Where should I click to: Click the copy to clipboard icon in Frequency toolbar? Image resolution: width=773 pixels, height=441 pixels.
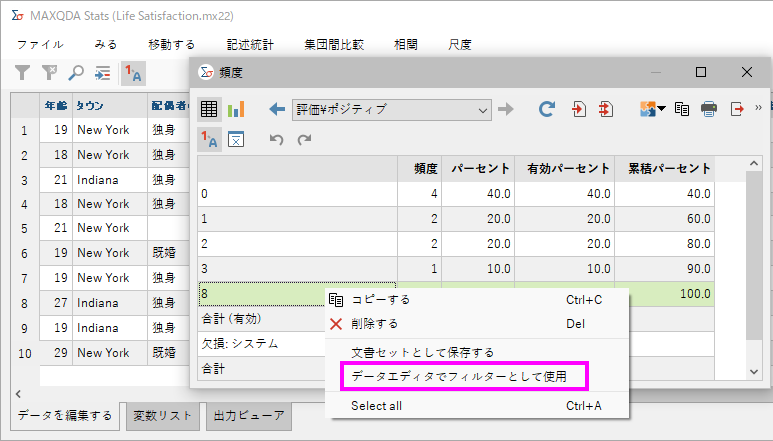coord(682,109)
